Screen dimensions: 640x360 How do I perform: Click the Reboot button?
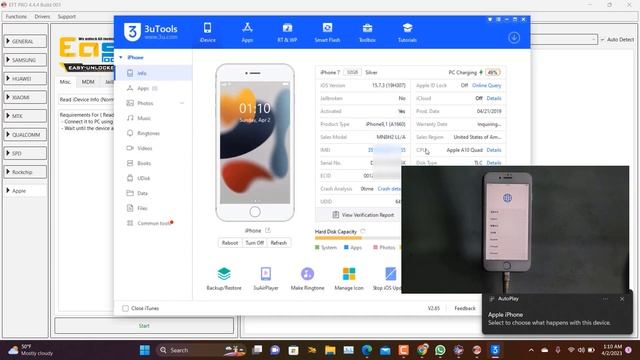[230, 243]
